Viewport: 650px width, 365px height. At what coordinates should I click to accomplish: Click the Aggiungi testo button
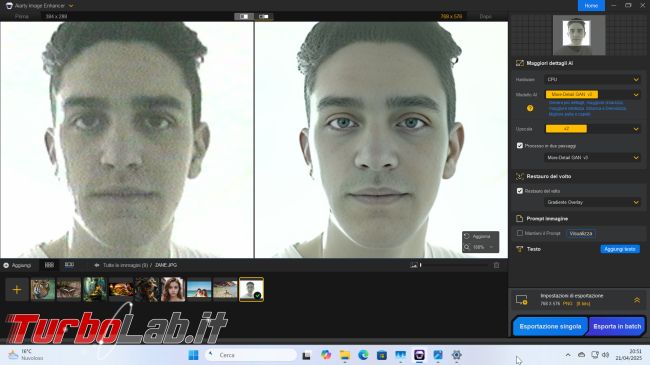click(x=620, y=249)
